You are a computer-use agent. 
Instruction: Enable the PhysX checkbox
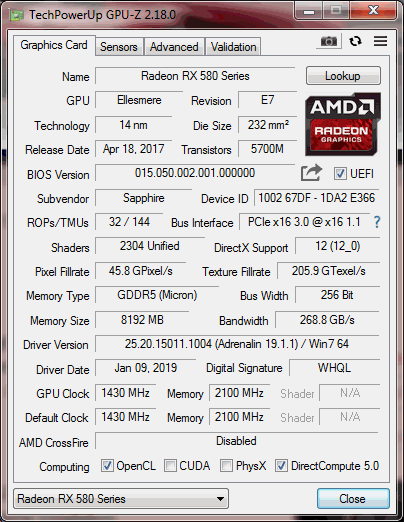(226, 466)
